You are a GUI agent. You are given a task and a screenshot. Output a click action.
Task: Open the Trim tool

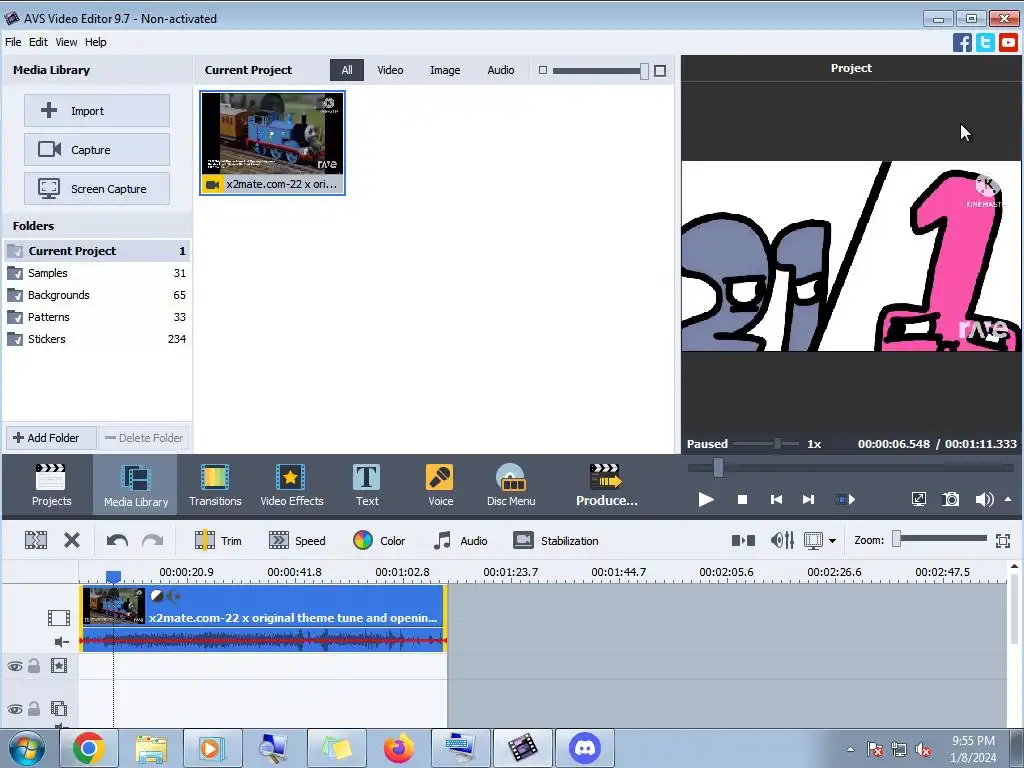coord(218,541)
